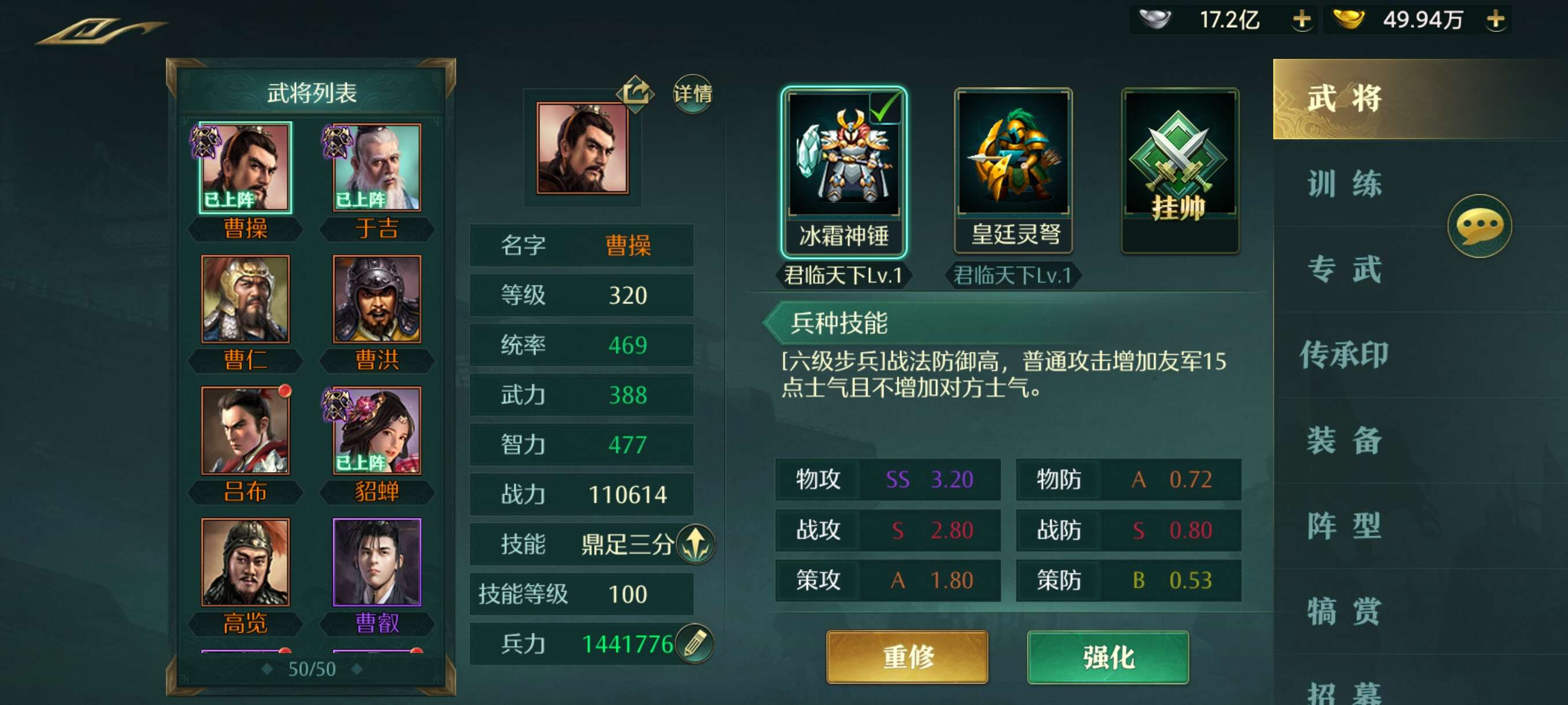Pick 曹叡 purple-framed portrait
Image resolution: width=1568 pixels, height=705 pixels.
[377, 562]
